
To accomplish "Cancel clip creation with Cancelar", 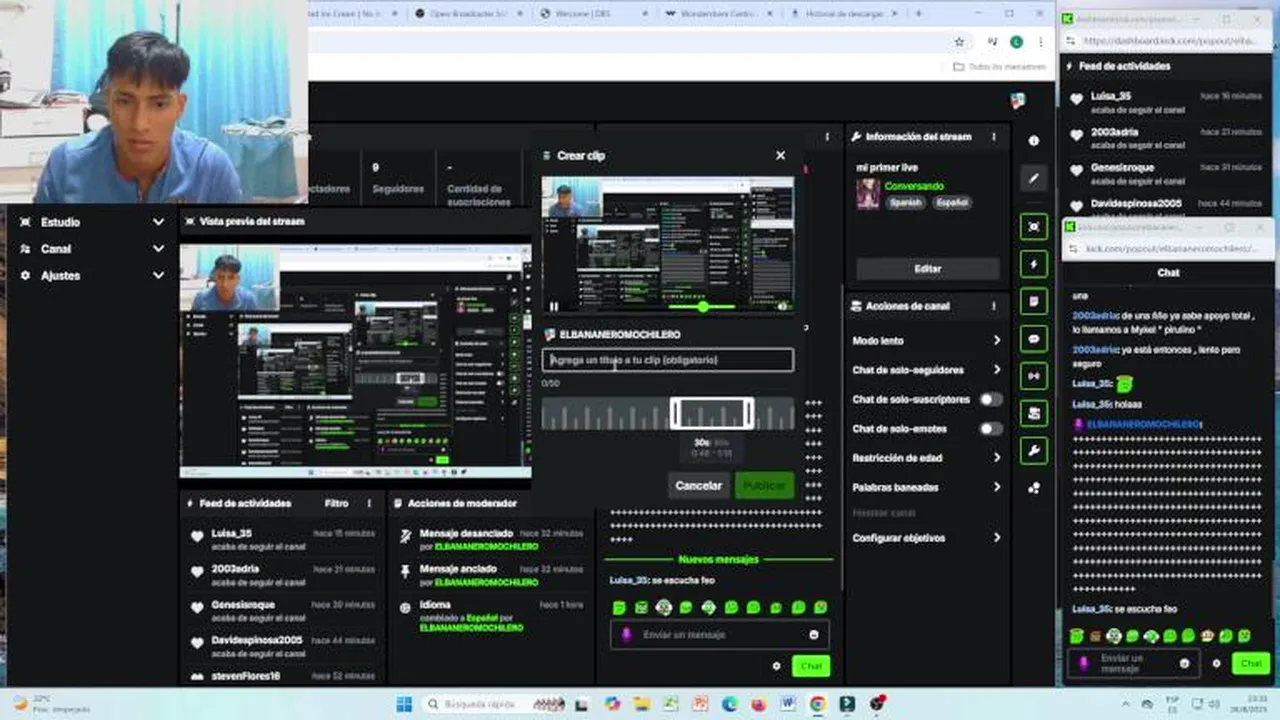I will 698,486.
